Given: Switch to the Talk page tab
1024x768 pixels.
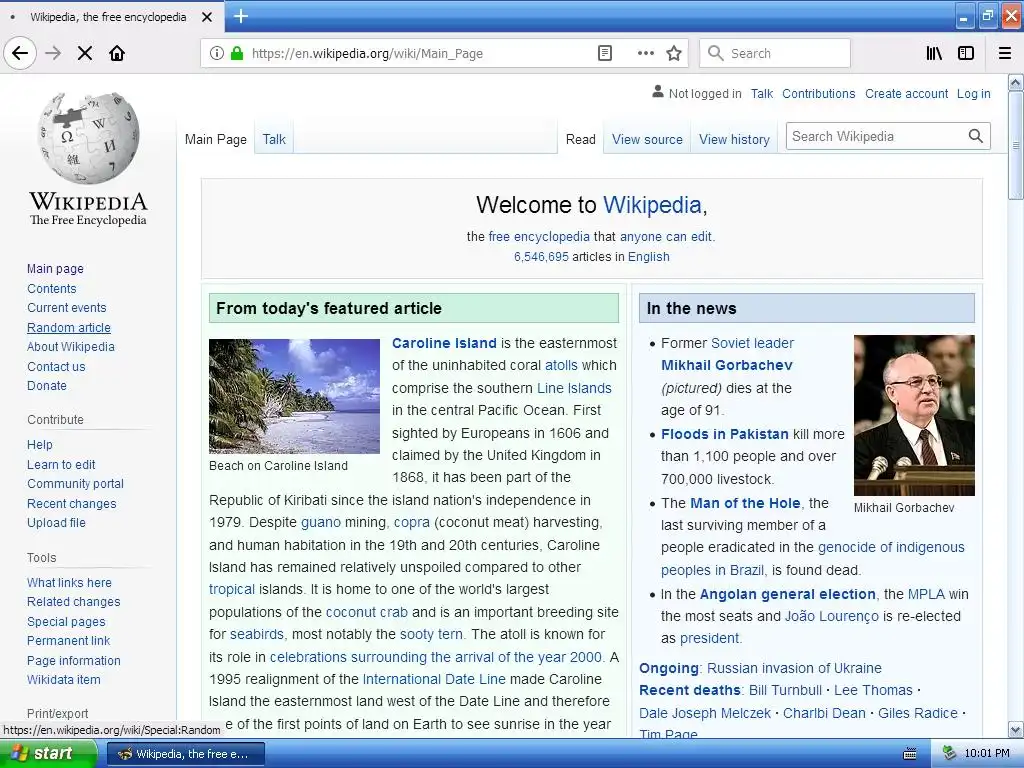Looking at the screenshot, I should (x=274, y=139).
